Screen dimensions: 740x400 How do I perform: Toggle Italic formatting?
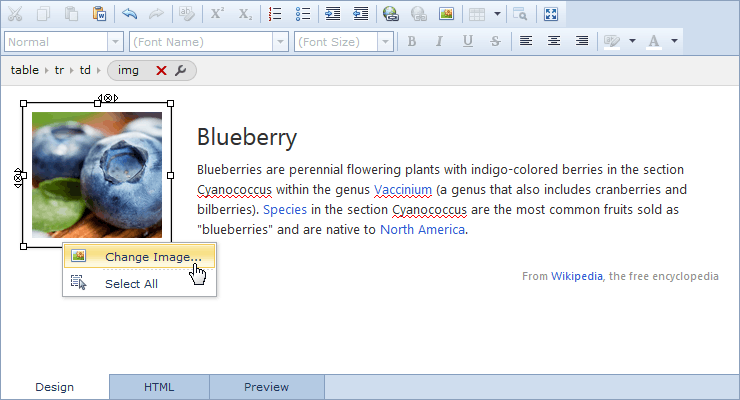pos(438,41)
